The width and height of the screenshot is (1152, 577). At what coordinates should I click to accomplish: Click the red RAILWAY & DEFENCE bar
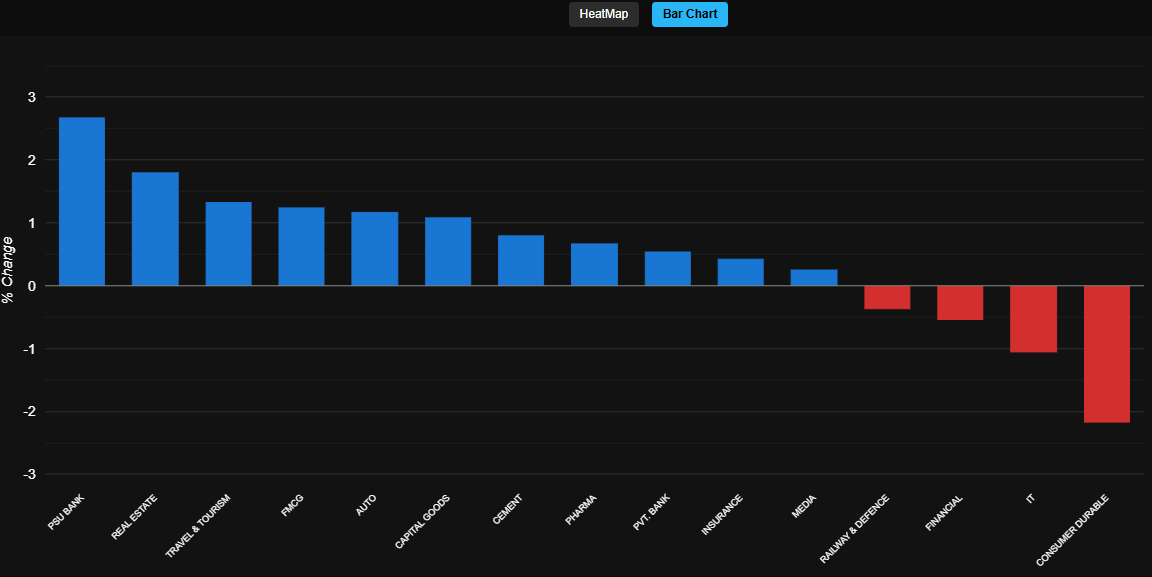click(x=887, y=297)
